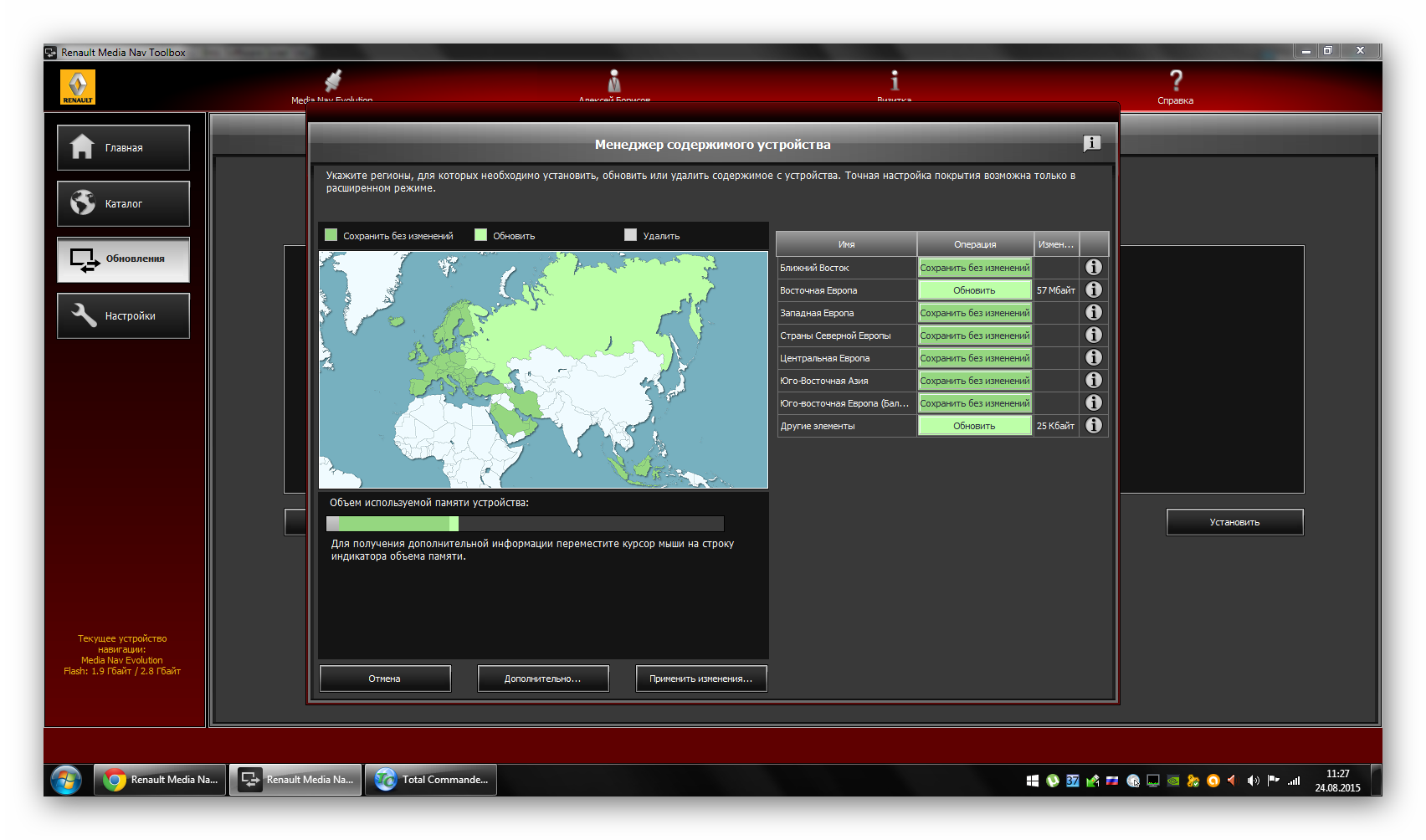
Task: Open Каталог section in sidebar
Action: coord(123,204)
